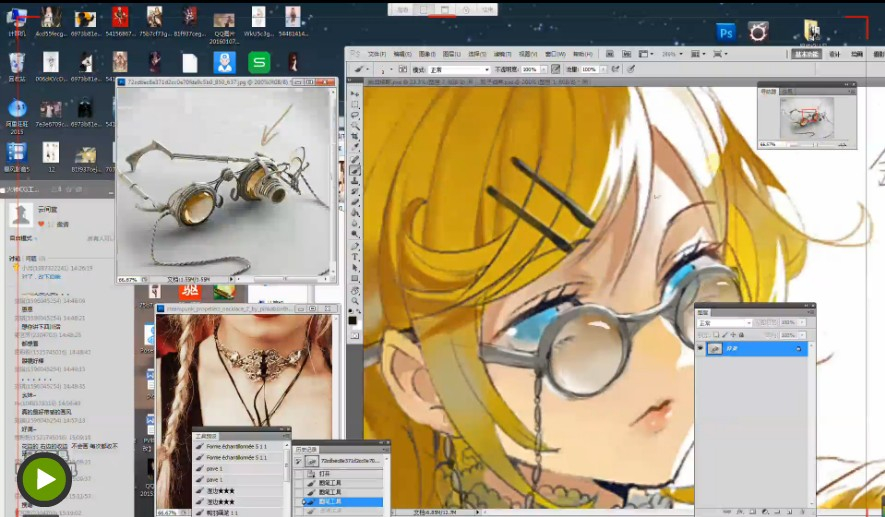
Task: Open the green S desktop icon
Action: 259,62
